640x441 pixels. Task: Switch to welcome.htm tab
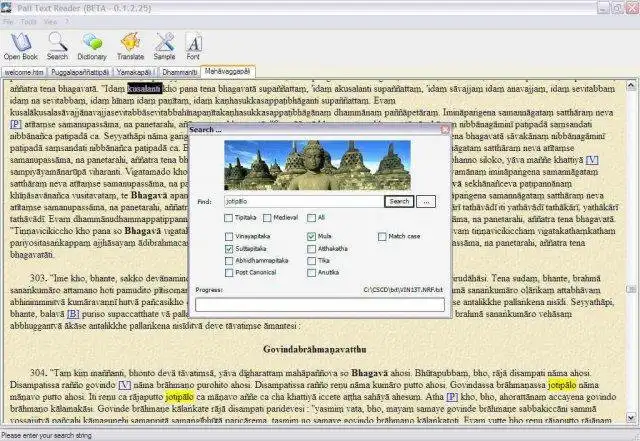[x=24, y=72]
